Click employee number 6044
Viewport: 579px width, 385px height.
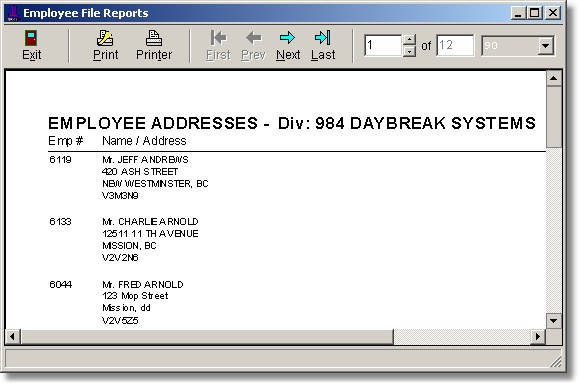point(61,284)
